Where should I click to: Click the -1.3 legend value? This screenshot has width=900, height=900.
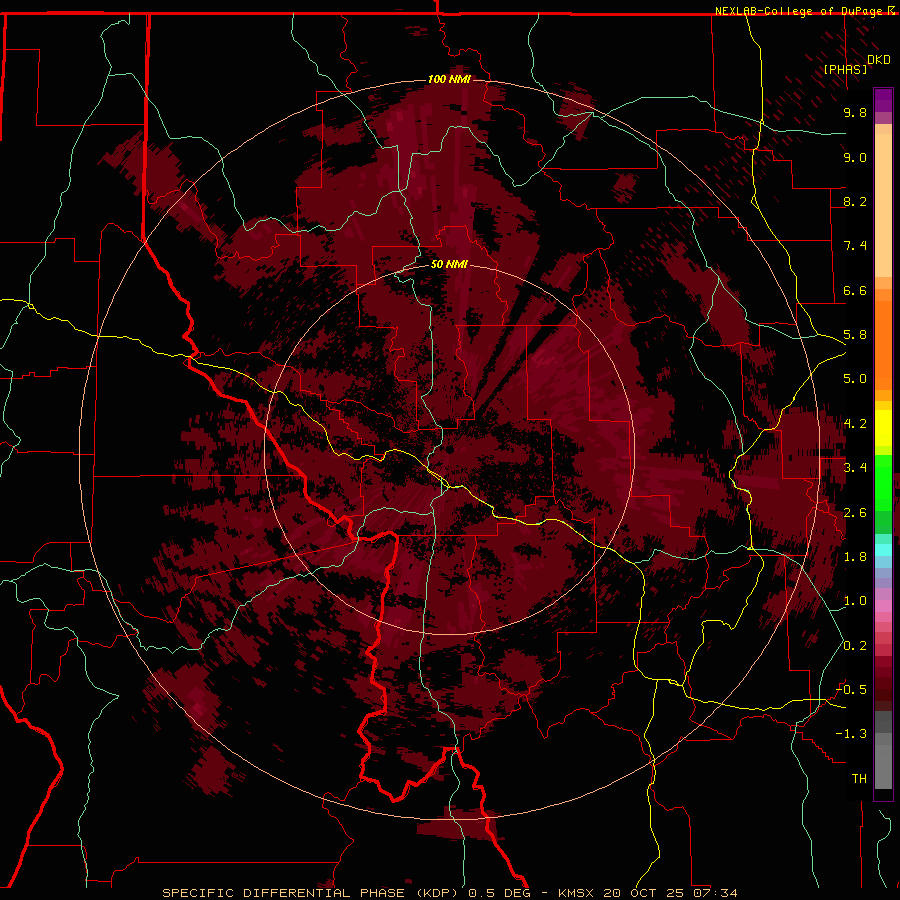pyautogui.click(x=851, y=734)
